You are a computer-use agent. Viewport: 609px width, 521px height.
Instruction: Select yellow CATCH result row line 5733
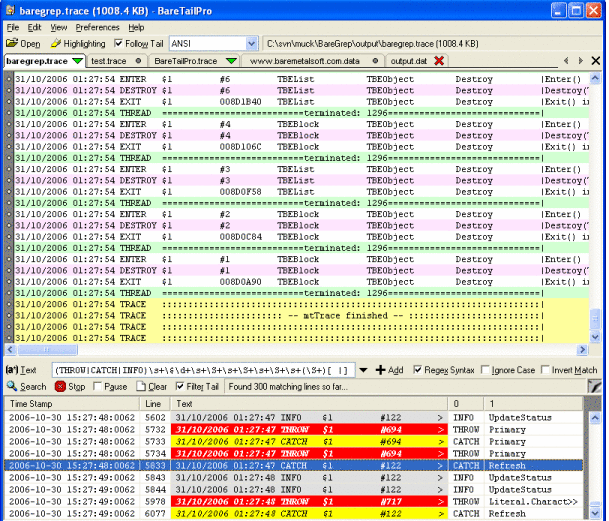pos(294,442)
